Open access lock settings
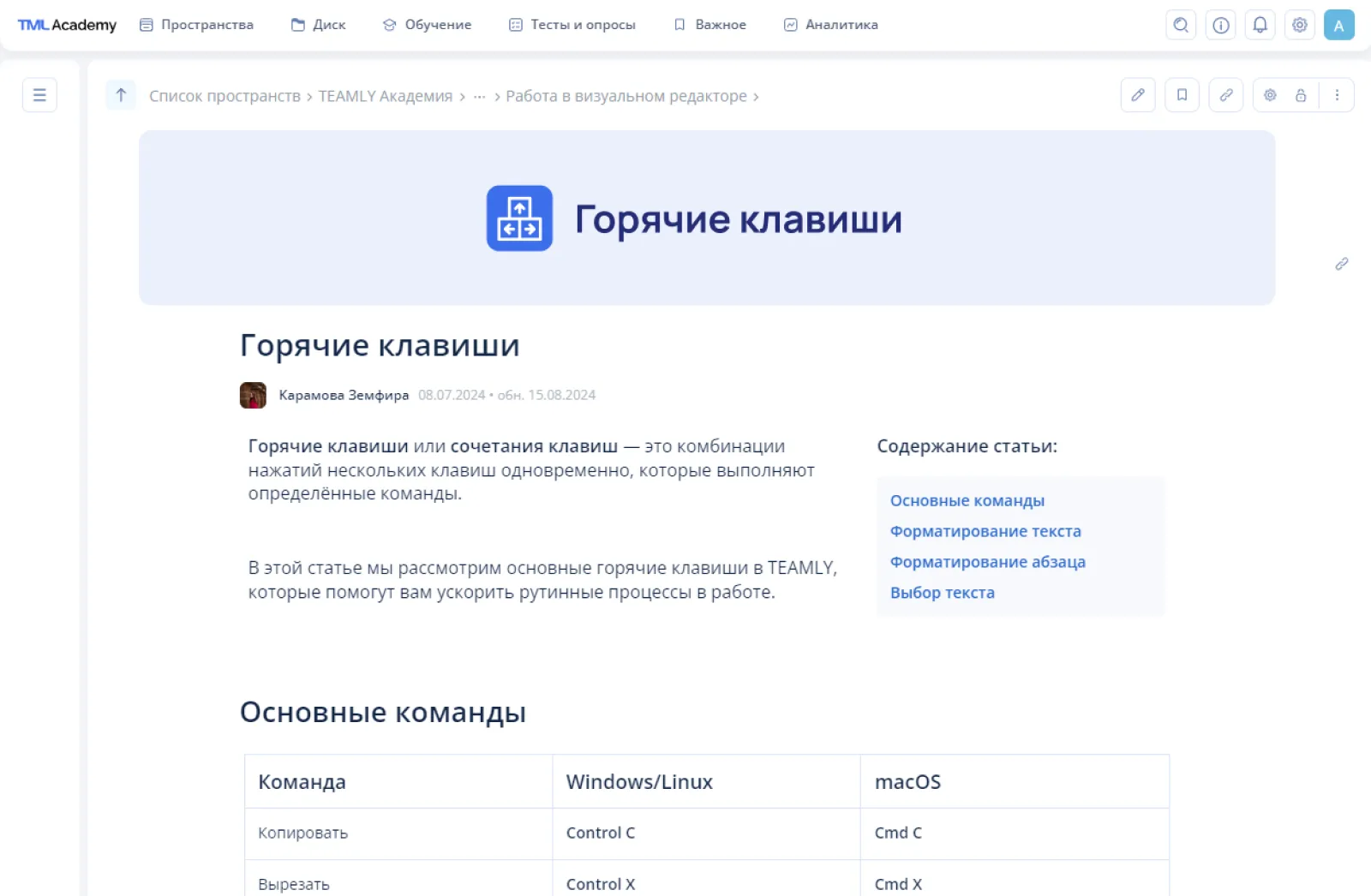The height and width of the screenshot is (896, 1371). tap(1301, 95)
